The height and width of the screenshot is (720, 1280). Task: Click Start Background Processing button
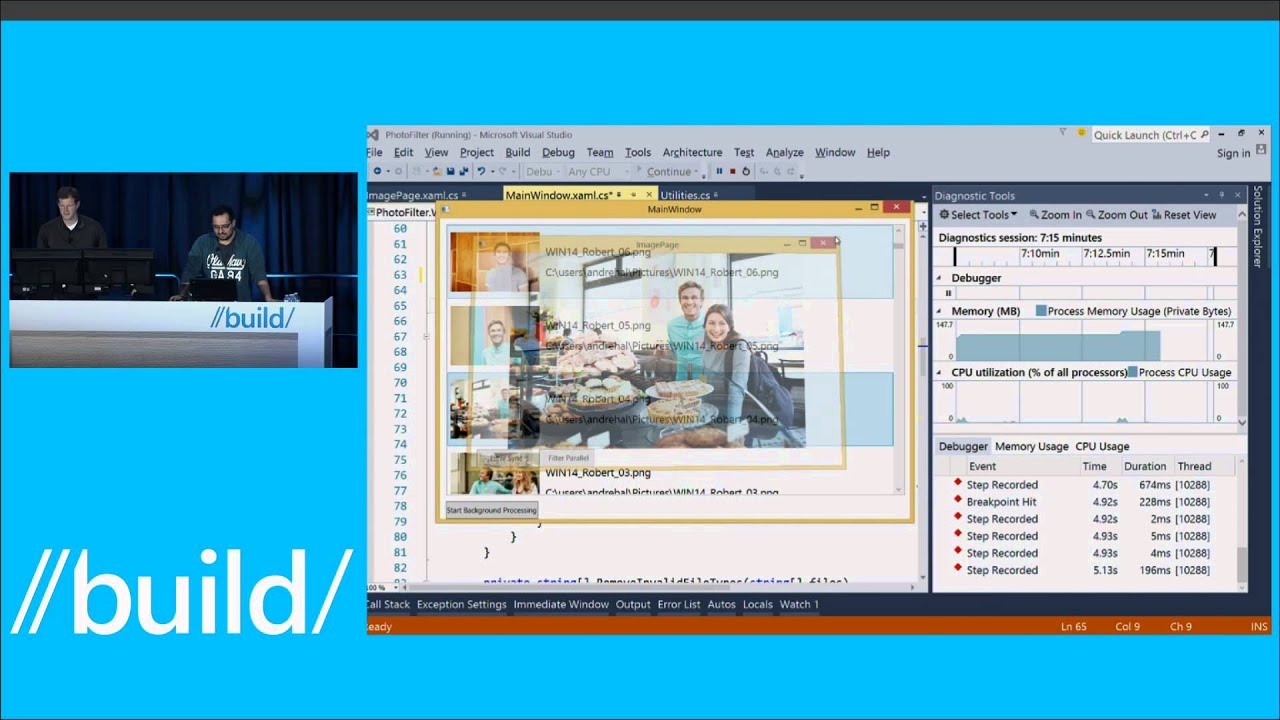(491, 510)
